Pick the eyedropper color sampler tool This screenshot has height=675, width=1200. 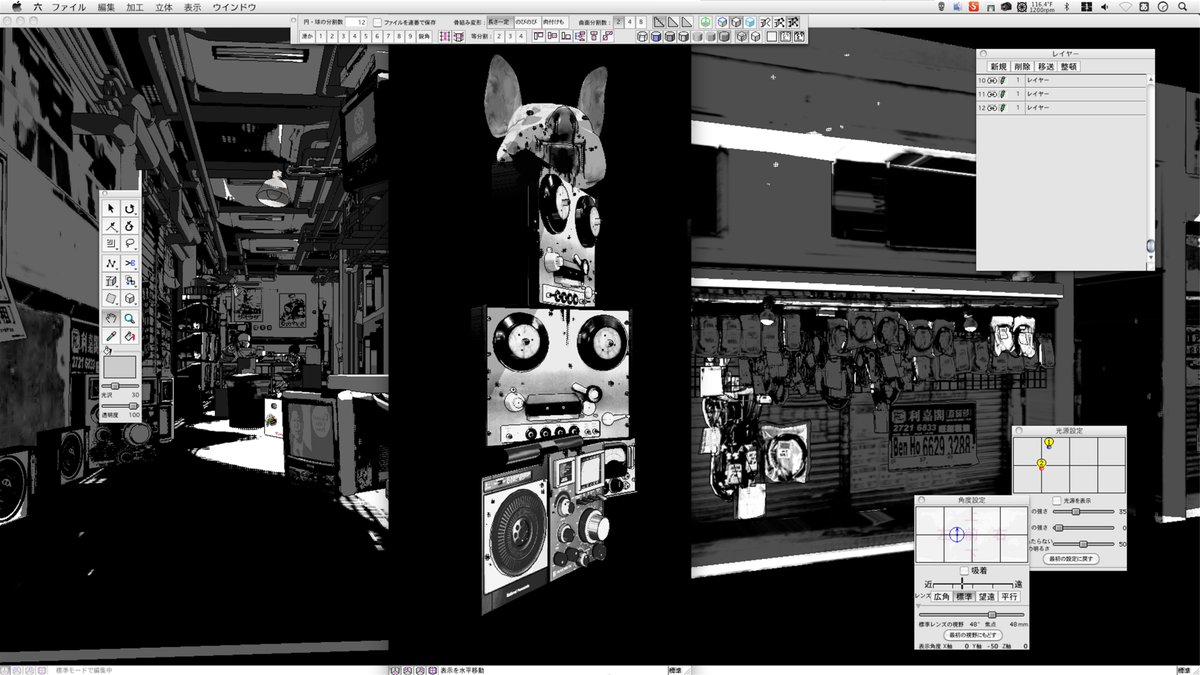[111, 335]
